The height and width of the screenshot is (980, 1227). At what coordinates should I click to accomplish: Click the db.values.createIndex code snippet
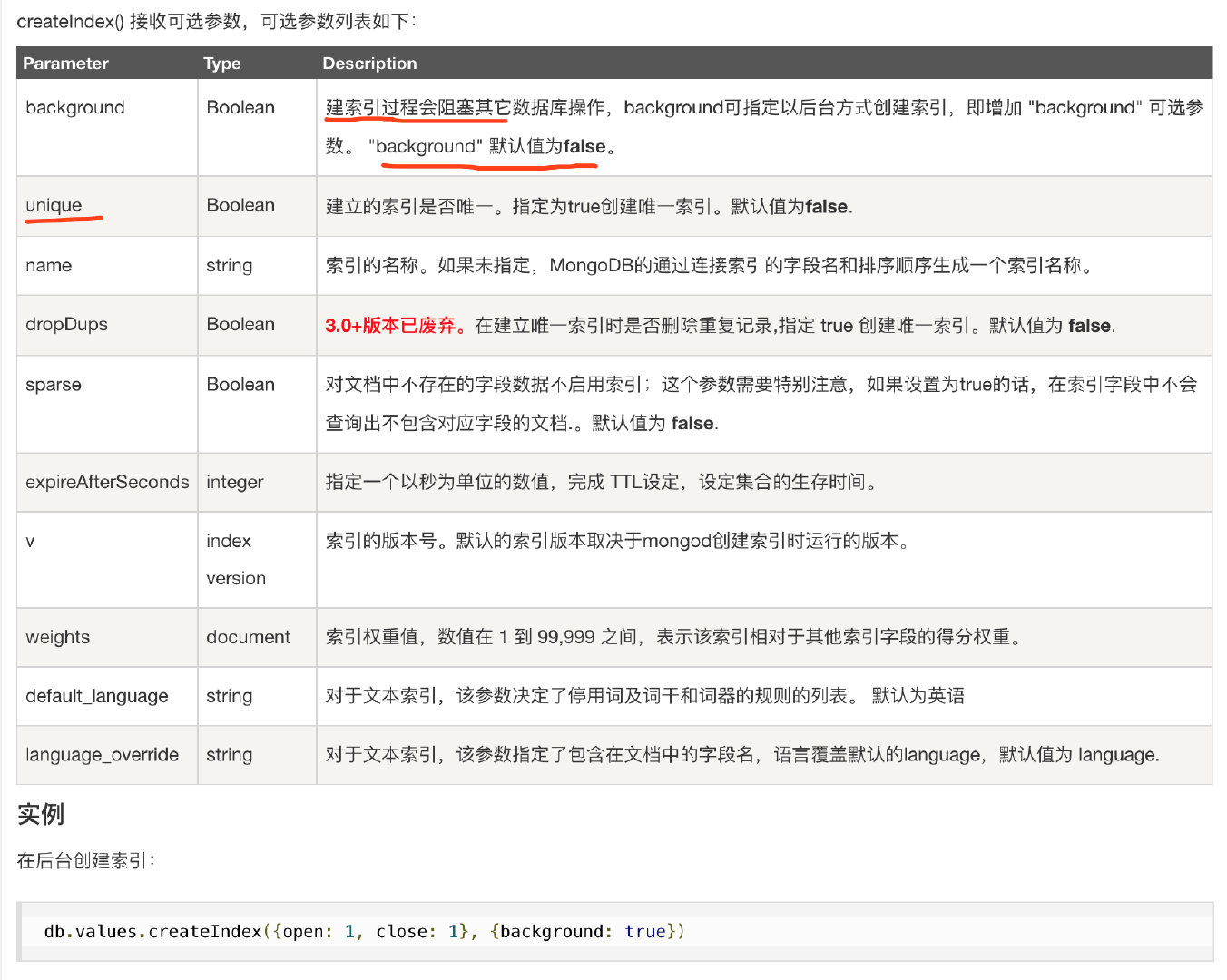pyautogui.click(x=364, y=931)
